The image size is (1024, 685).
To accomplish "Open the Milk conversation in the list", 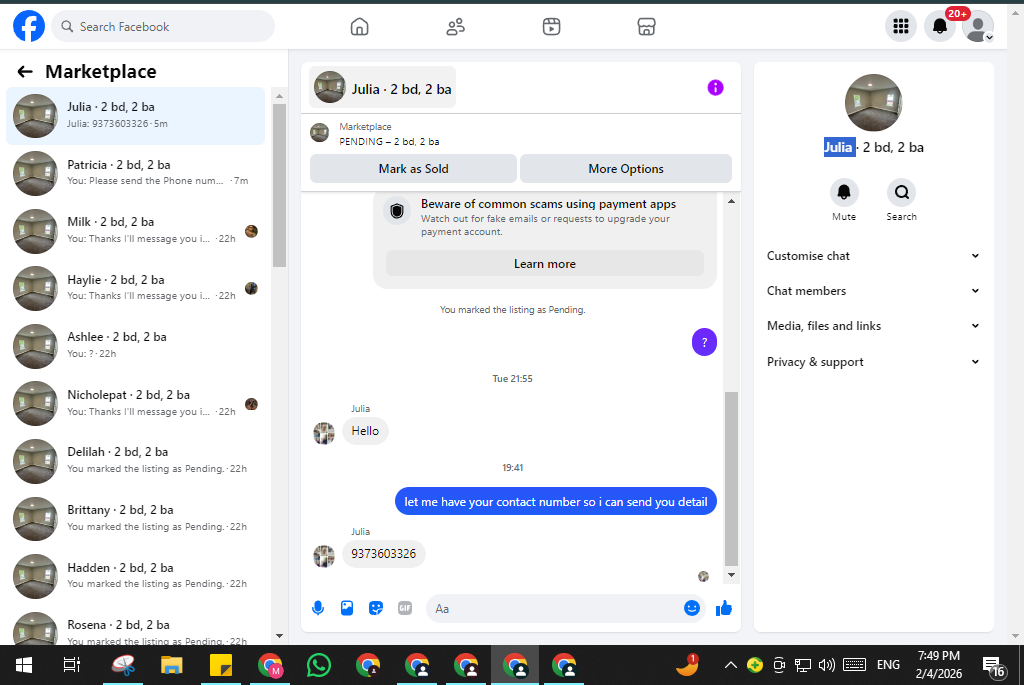I will [x=136, y=231].
